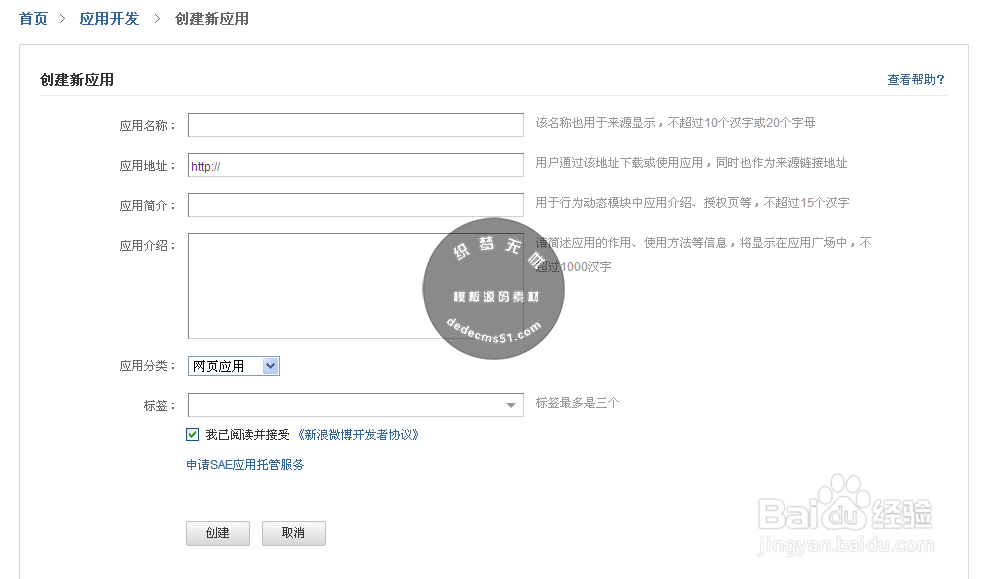This screenshot has width=987, height=579.
Task: Go to 应用开发 in the breadcrumb
Action: coord(109,19)
